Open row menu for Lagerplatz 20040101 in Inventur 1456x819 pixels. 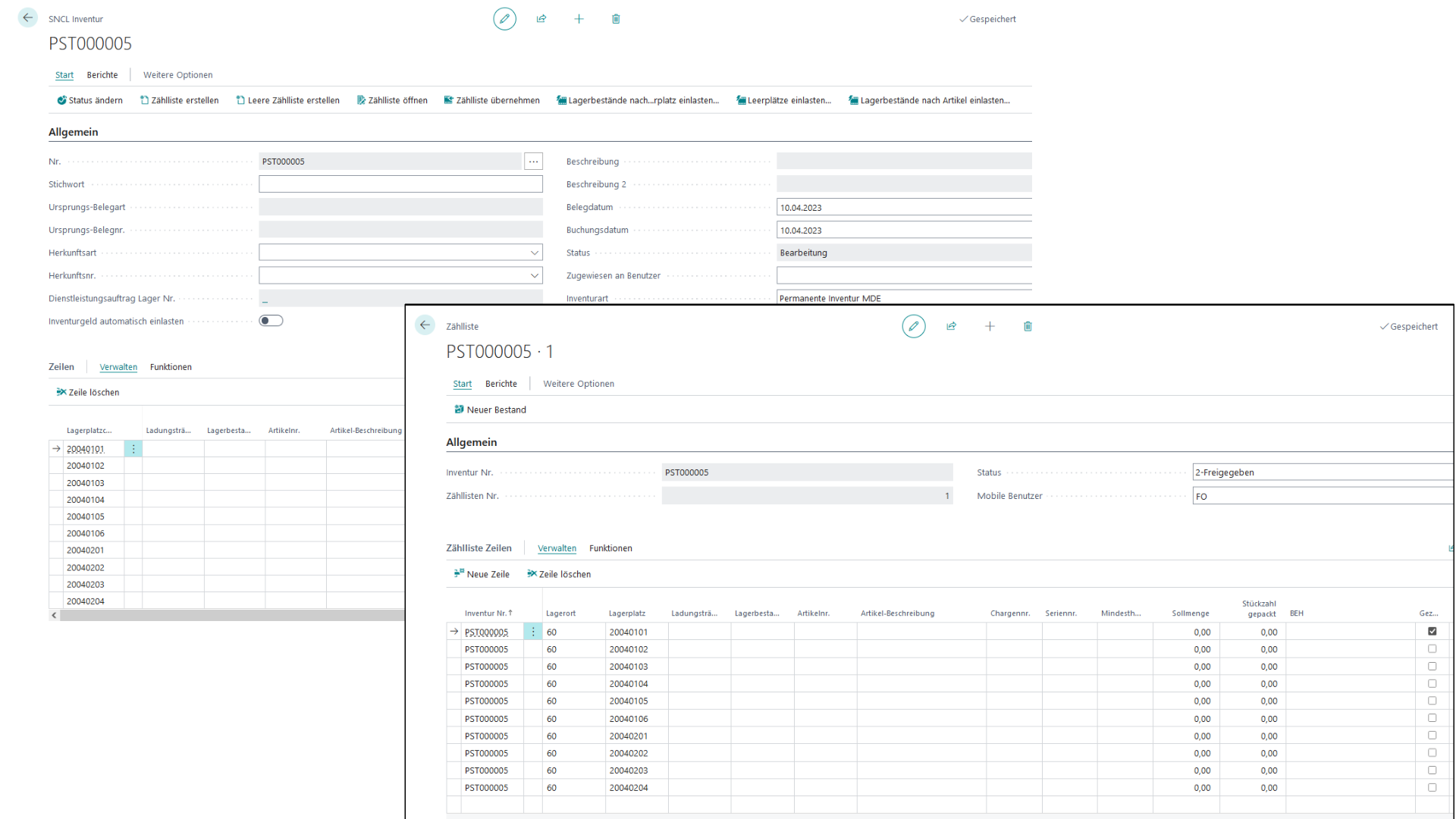(x=133, y=449)
